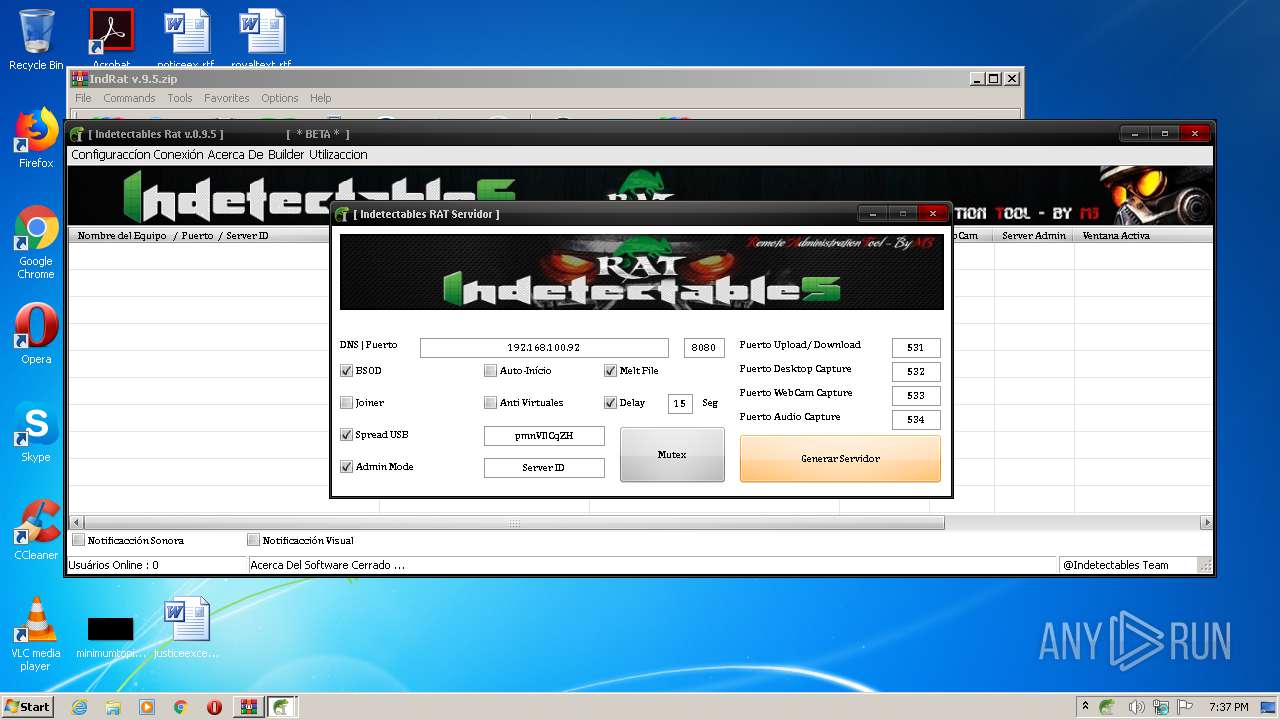The image size is (1280, 720).
Task: Enable the Joiner checkbox
Action: (x=346, y=403)
